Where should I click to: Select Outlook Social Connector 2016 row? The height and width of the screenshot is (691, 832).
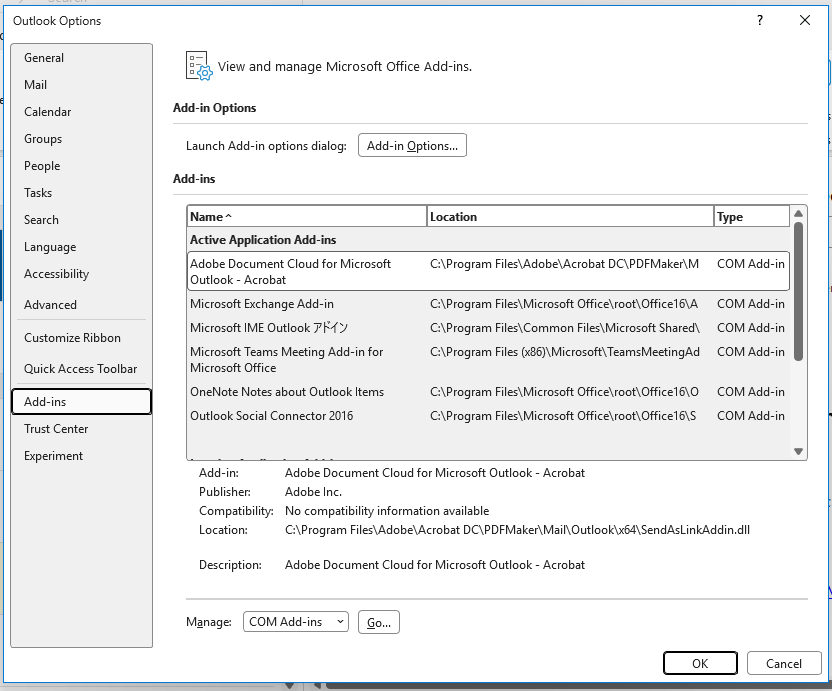[488, 416]
